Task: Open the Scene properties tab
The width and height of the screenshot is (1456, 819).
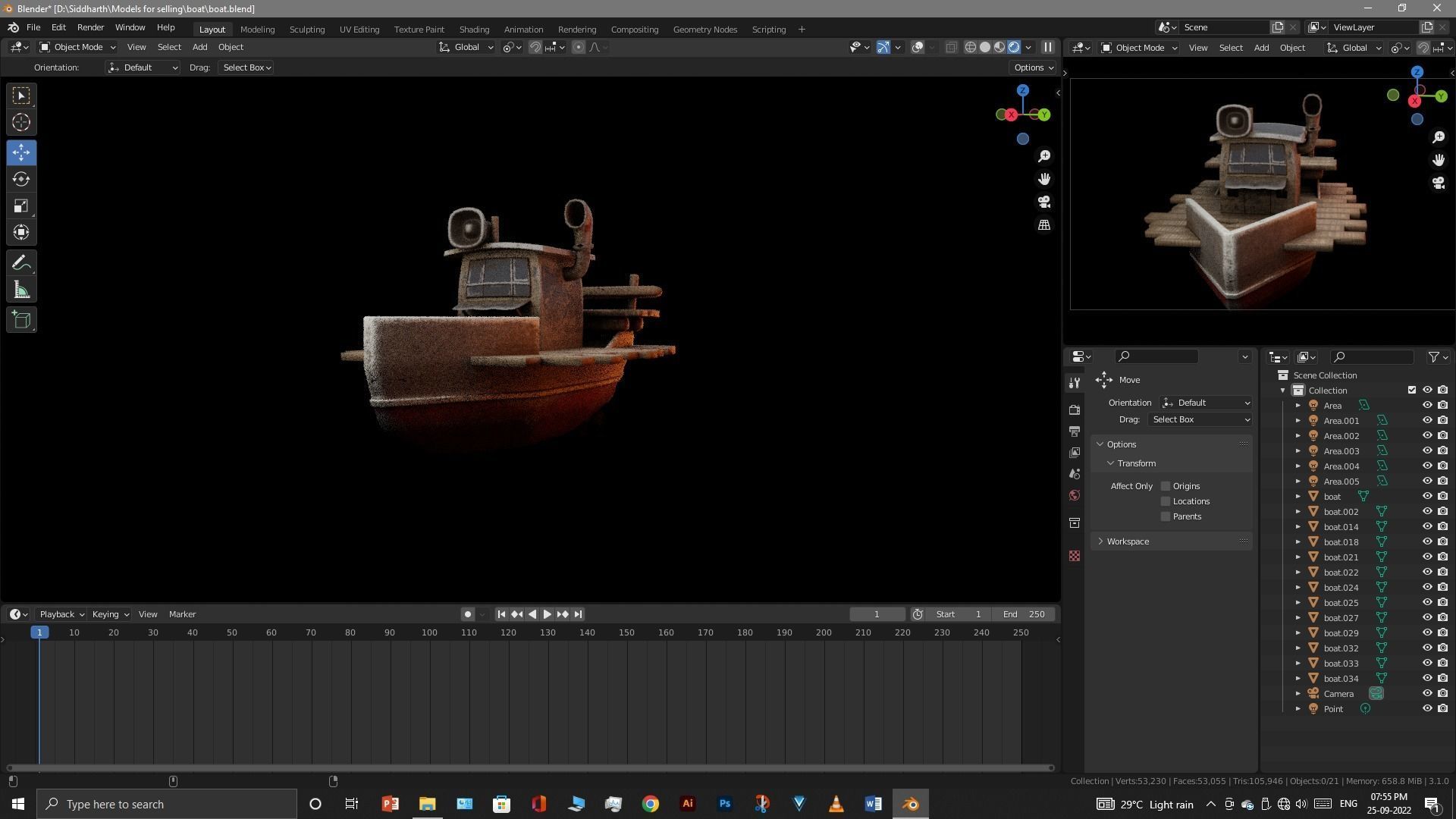Action: pos(1075,474)
